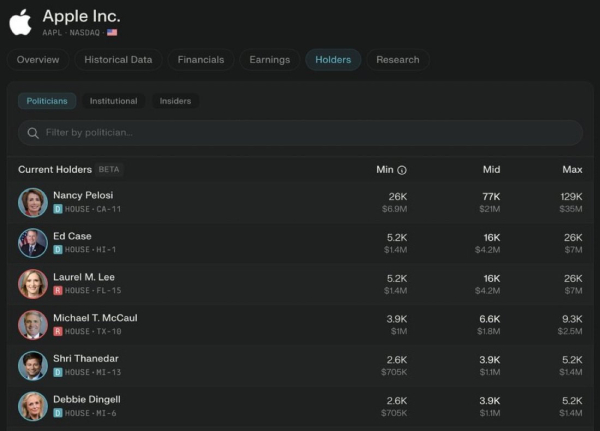Click Shri Thanedar's profile photo

point(33,366)
